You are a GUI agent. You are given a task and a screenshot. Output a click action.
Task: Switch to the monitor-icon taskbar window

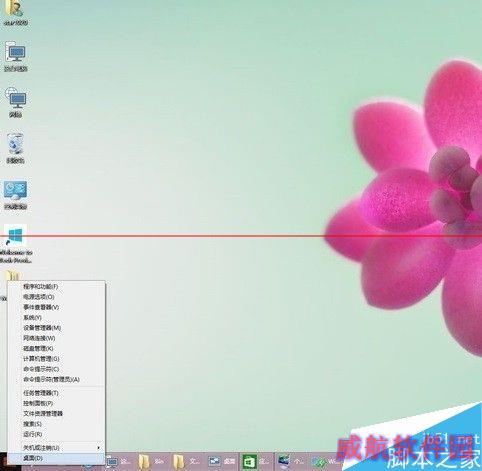[x=291, y=462]
